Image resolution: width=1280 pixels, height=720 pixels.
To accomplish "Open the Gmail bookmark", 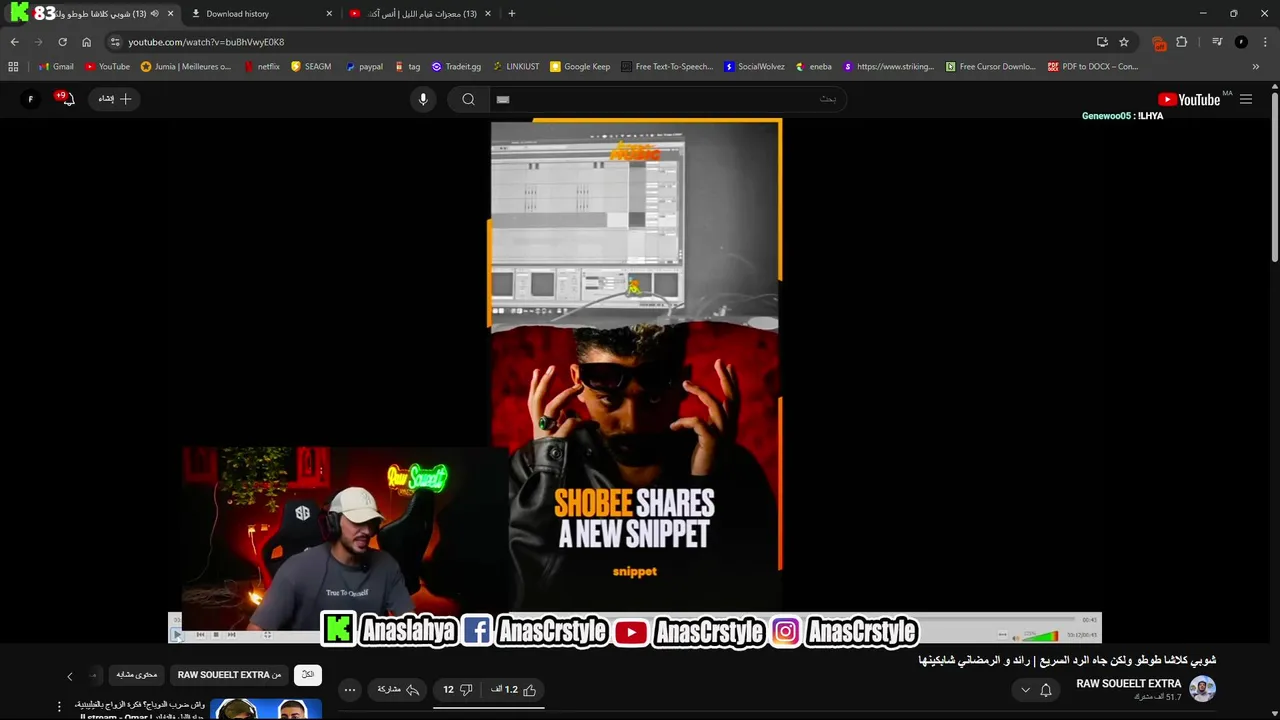I will click(55, 67).
